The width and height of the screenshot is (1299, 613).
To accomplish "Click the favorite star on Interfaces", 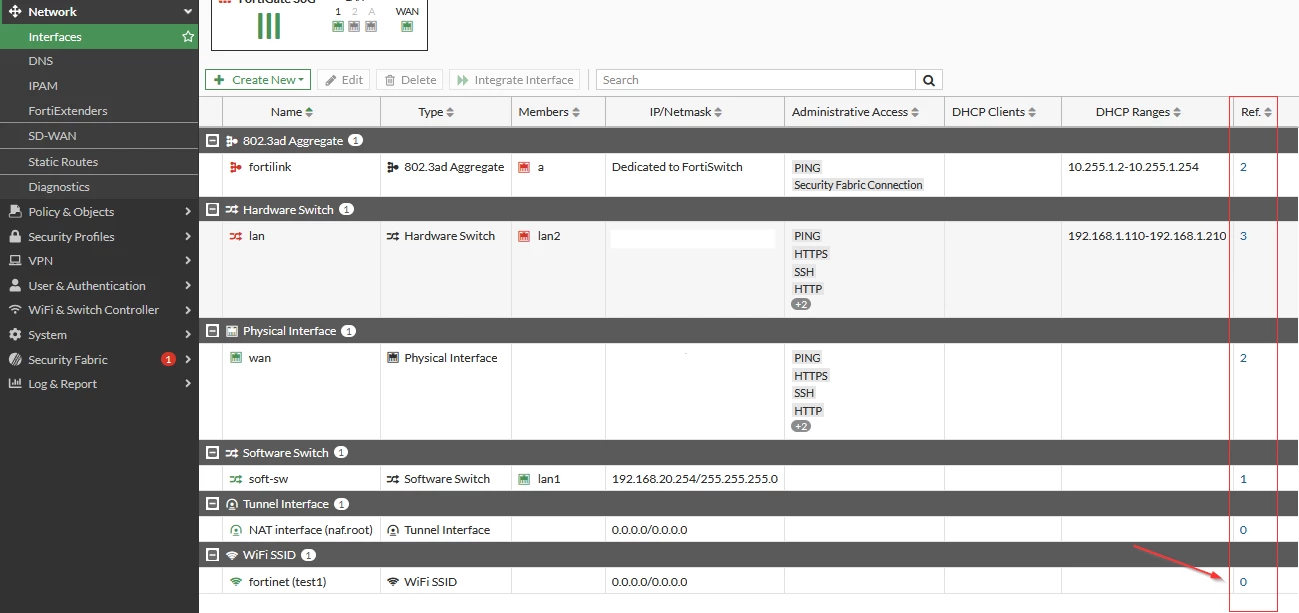I will click(x=188, y=36).
